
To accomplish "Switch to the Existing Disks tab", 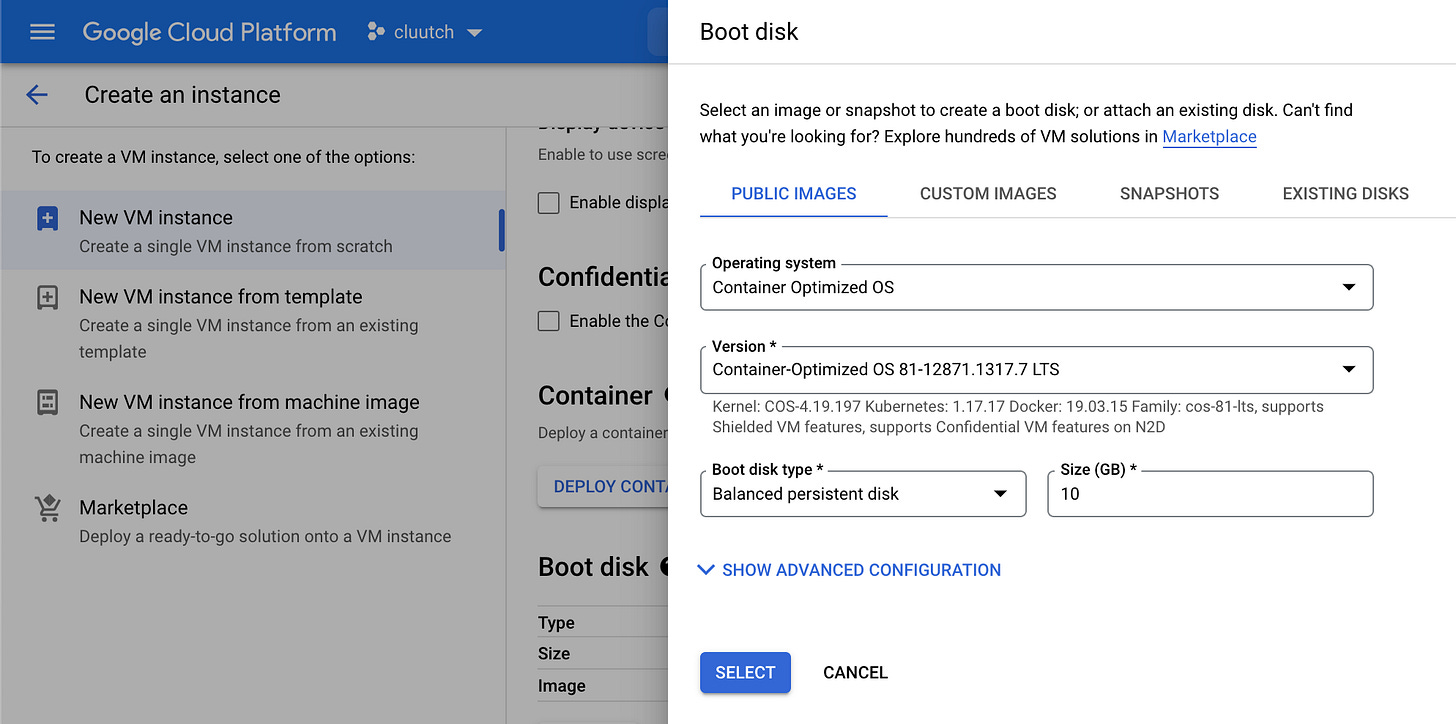I will (x=1345, y=194).
